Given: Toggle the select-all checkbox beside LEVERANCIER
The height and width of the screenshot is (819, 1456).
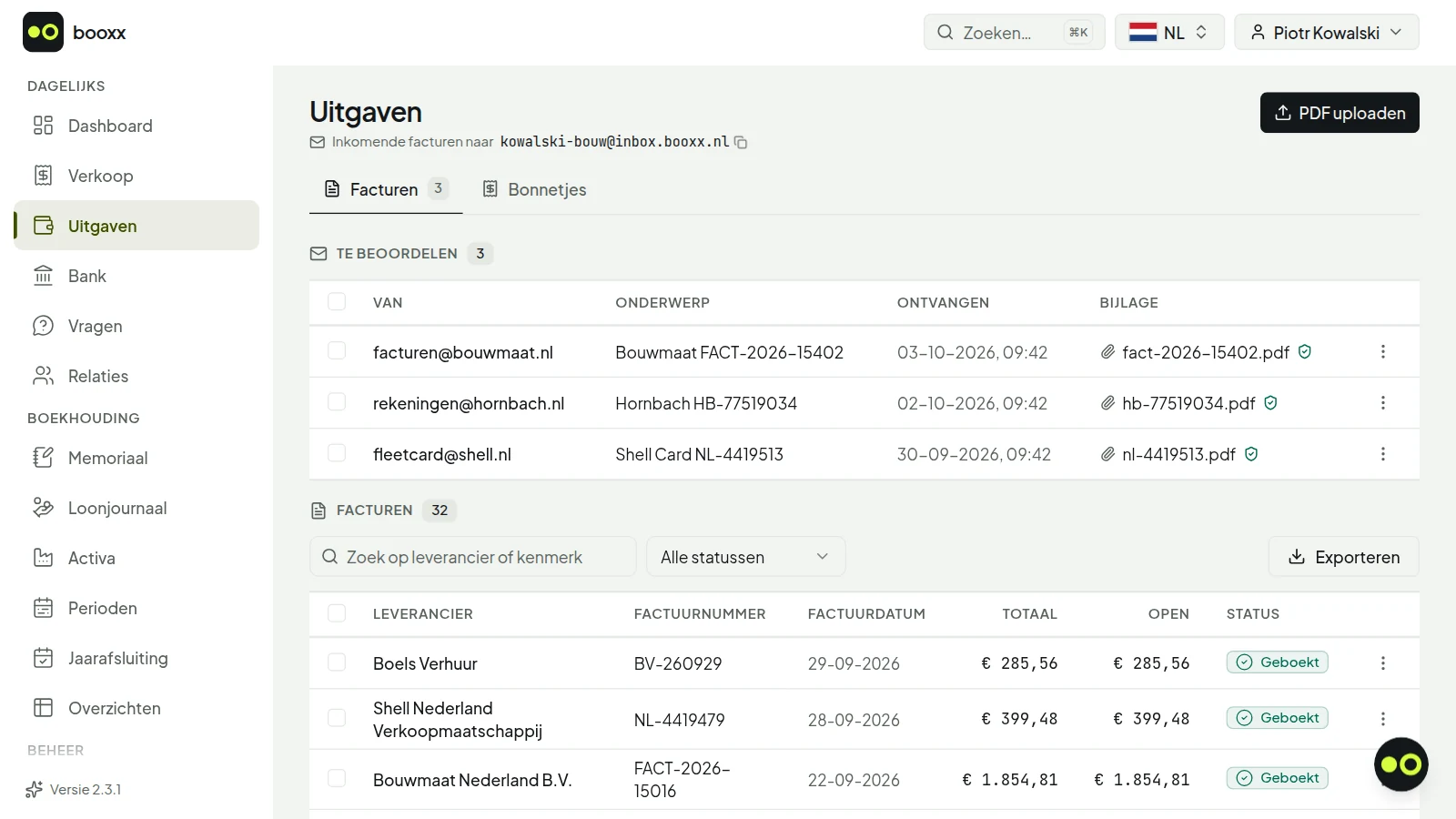Looking at the screenshot, I should tap(337, 613).
